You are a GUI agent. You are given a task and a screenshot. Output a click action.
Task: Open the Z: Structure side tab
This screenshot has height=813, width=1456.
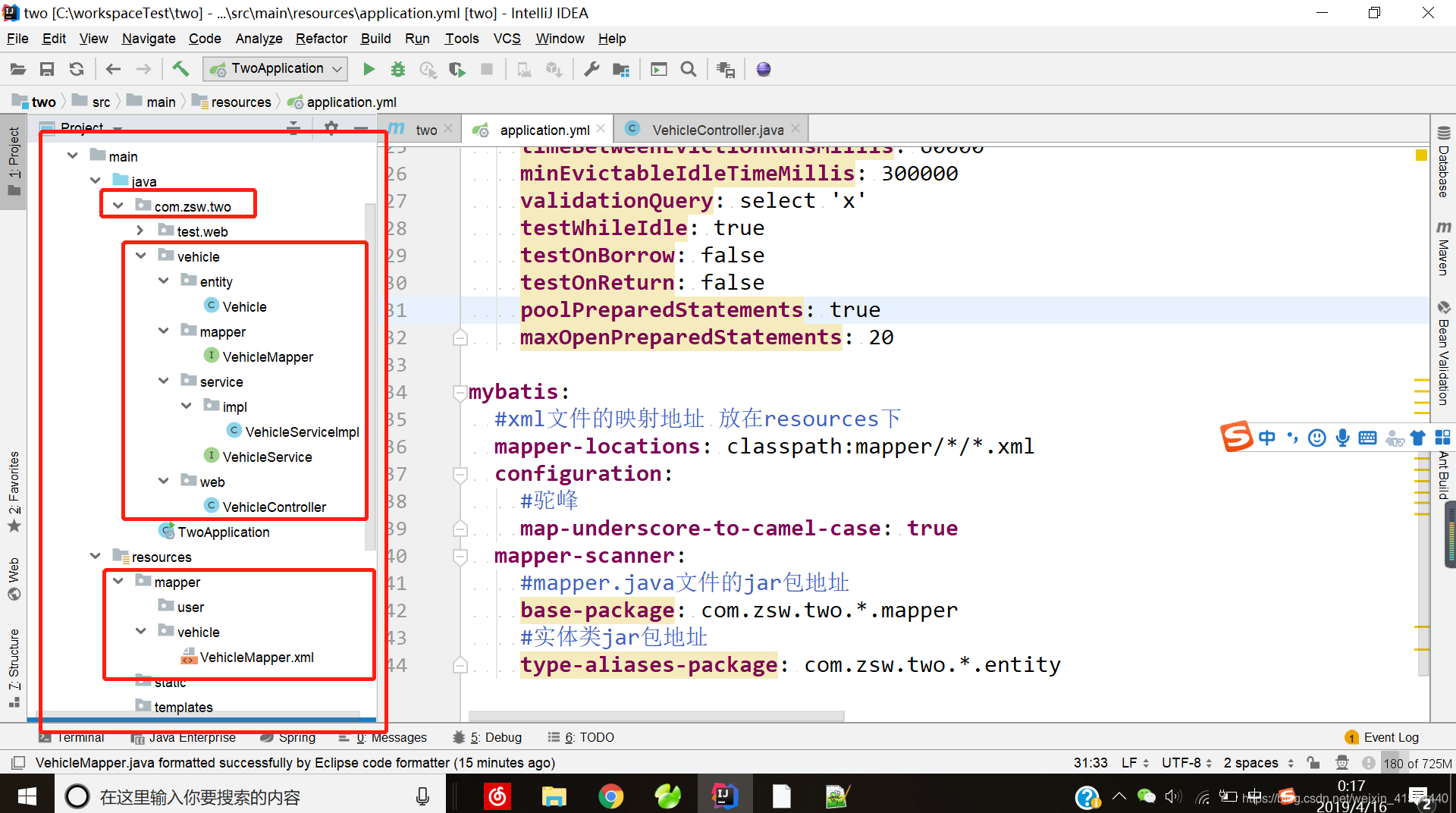click(x=14, y=667)
